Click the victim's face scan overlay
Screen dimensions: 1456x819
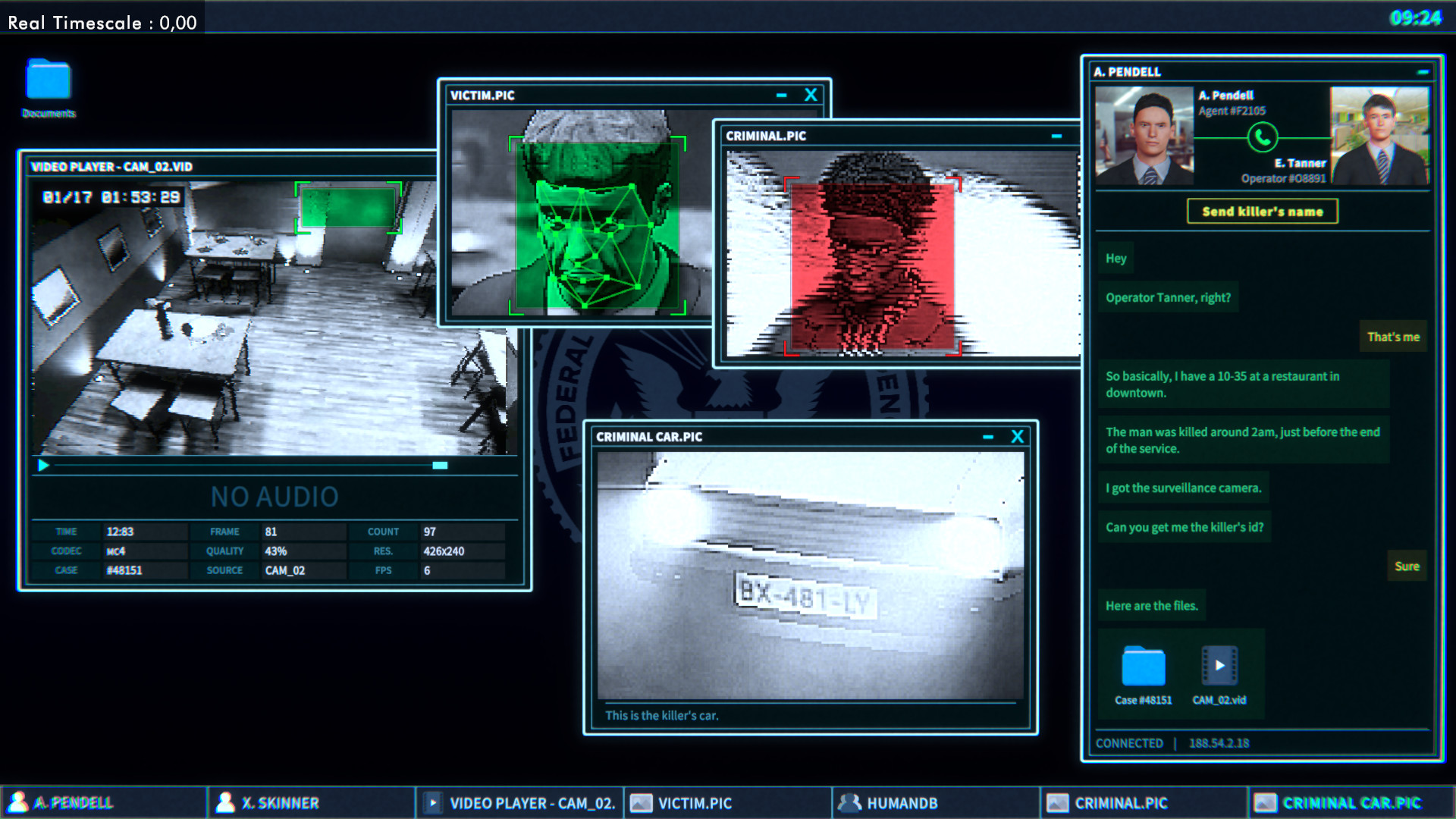click(x=598, y=225)
